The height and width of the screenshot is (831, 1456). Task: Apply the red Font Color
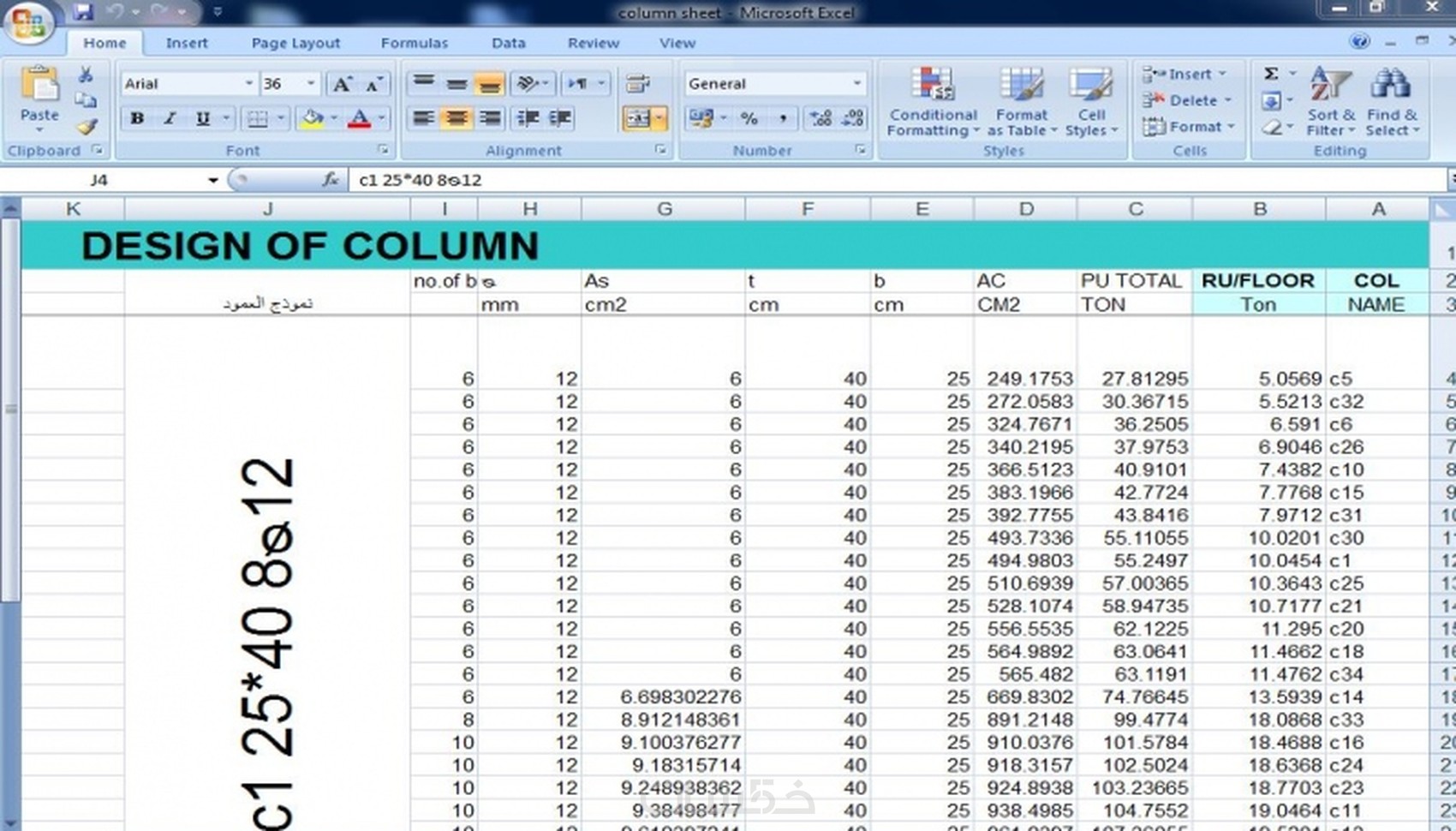(x=360, y=118)
